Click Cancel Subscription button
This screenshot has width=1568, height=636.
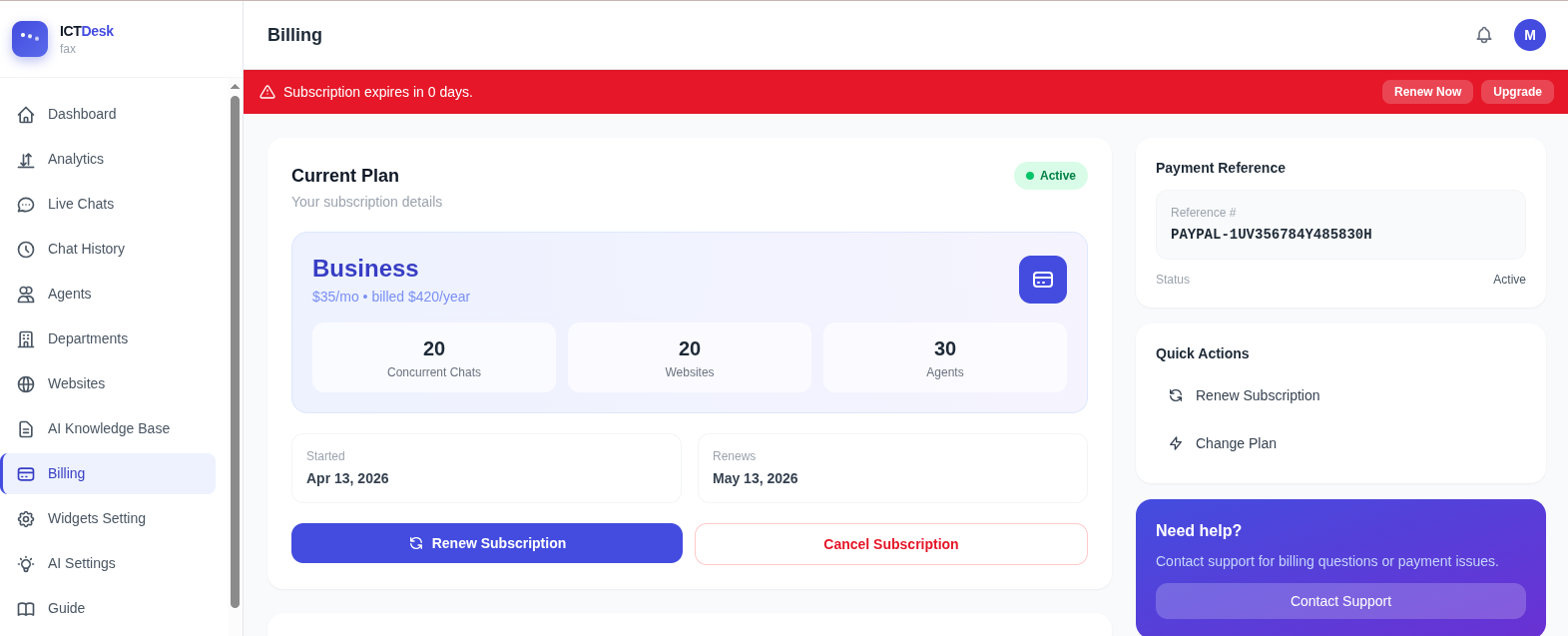point(891,544)
